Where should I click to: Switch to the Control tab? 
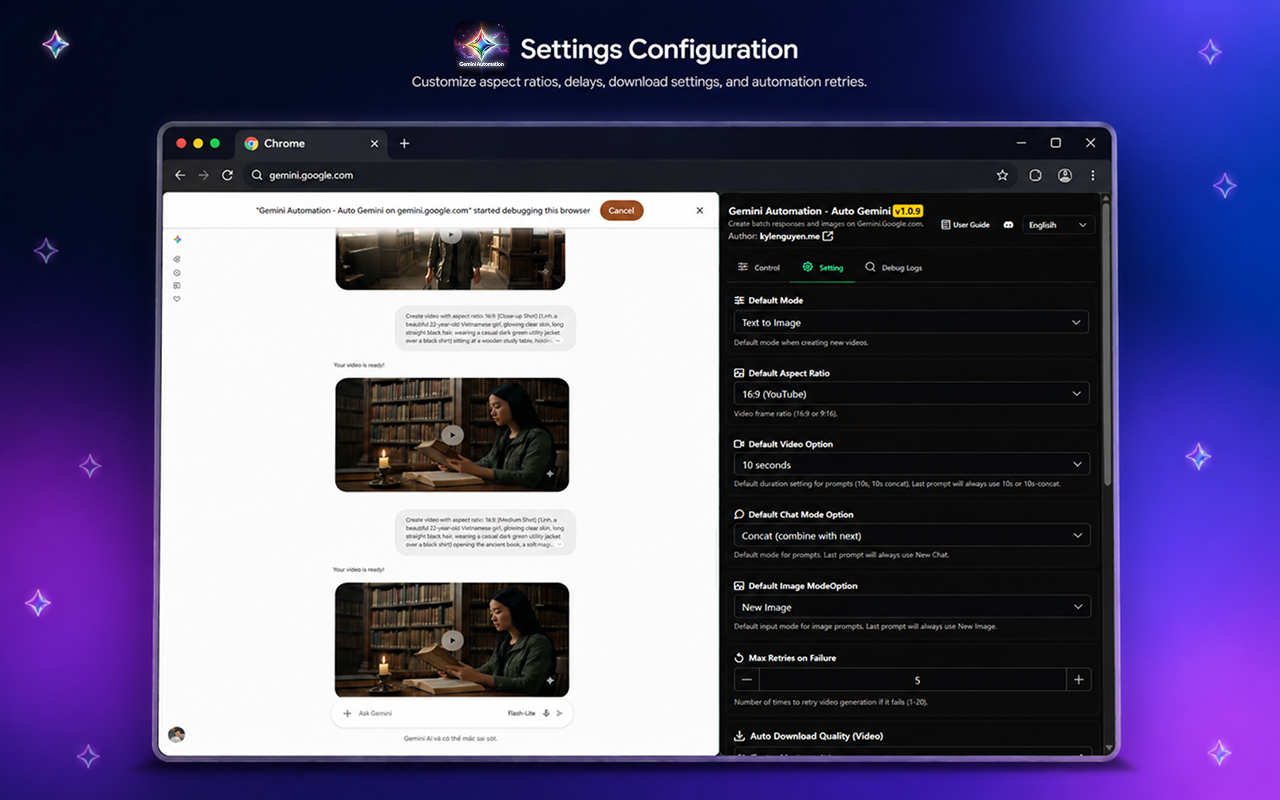click(759, 268)
